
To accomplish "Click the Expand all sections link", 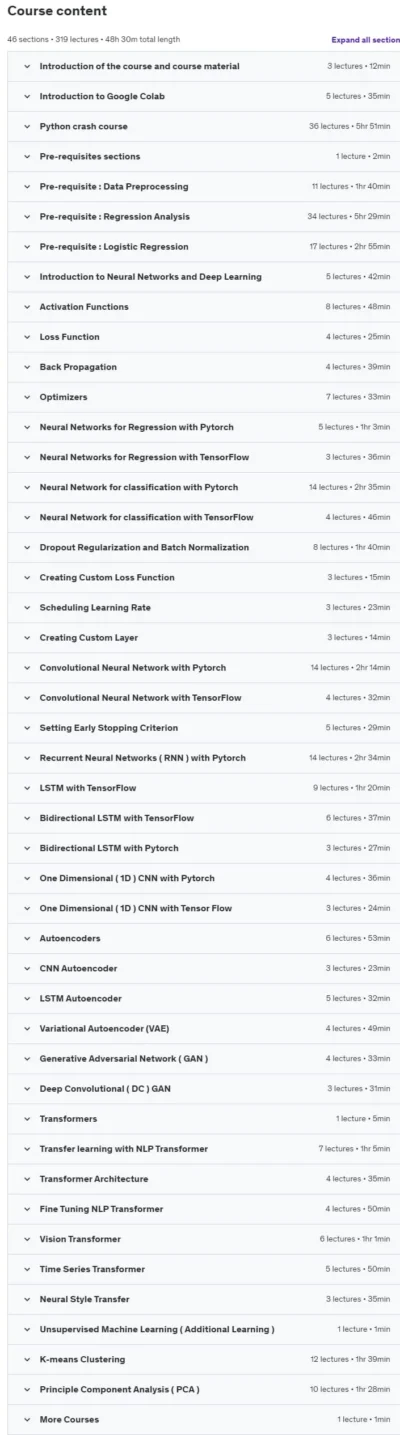I will (366, 40).
